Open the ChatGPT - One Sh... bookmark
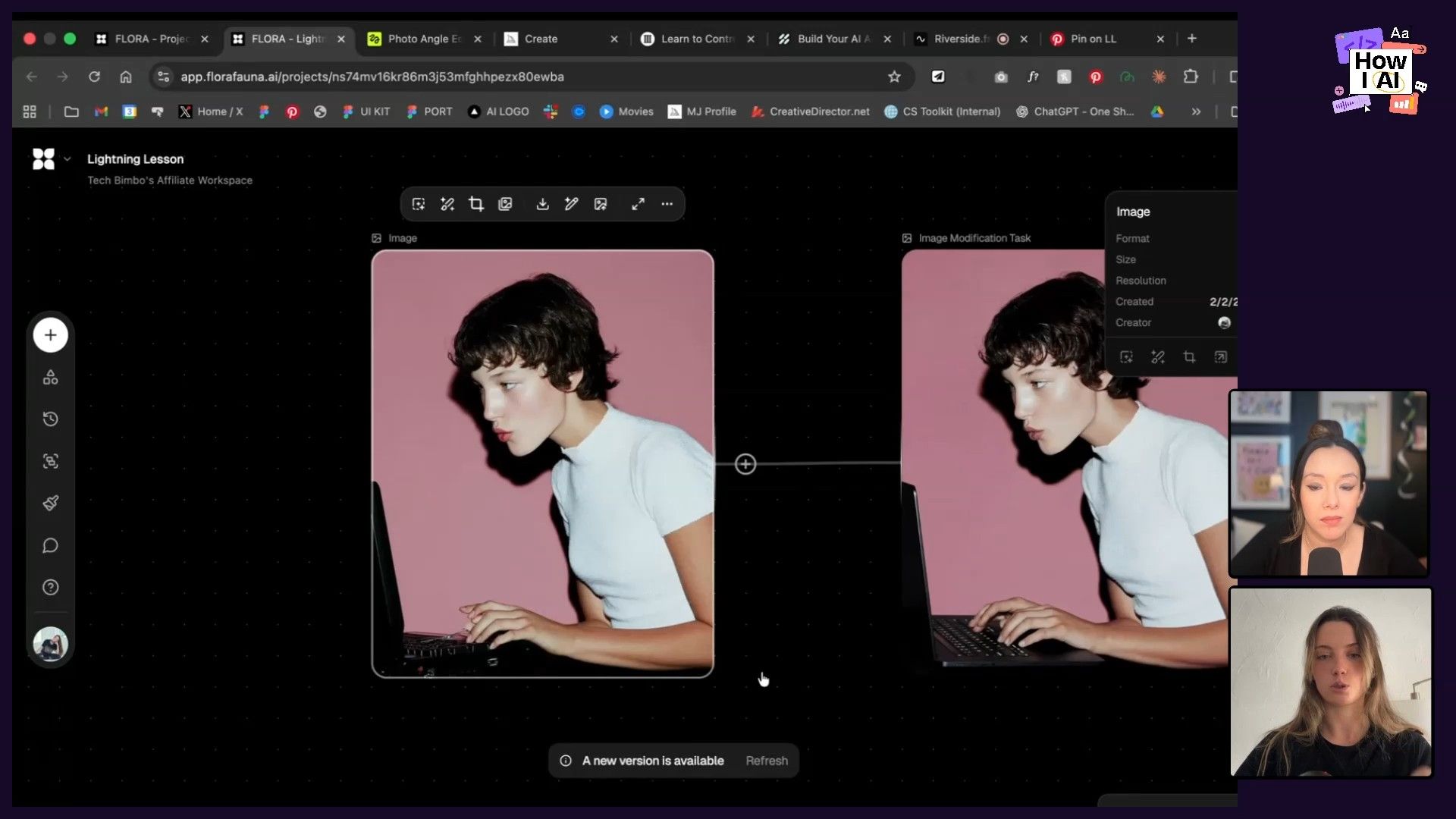This screenshot has width=1456, height=819. pyautogui.click(x=1075, y=111)
